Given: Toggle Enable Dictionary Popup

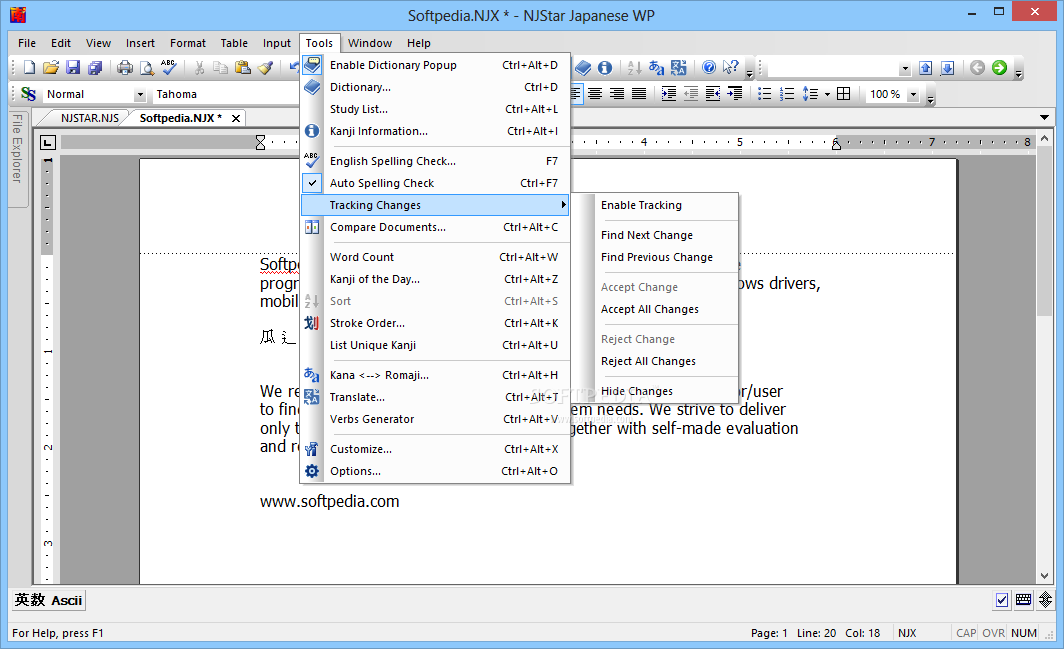Looking at the screenshot, I should click(x=435, y=65).
